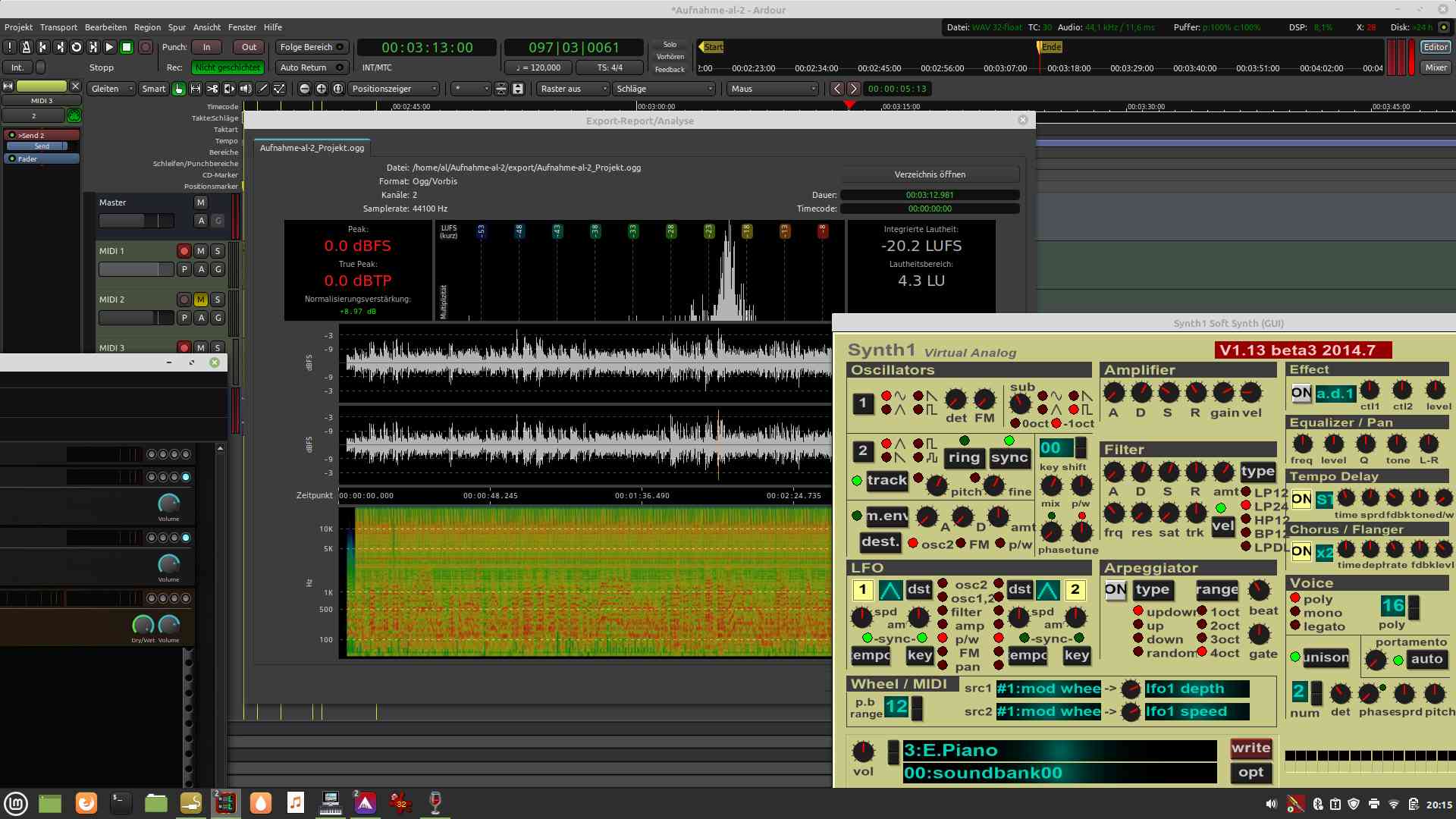Image resolution: width=1456 pixels, height=819 pixels.
Task: Mute the Master bus
Action: click(201, 202)
